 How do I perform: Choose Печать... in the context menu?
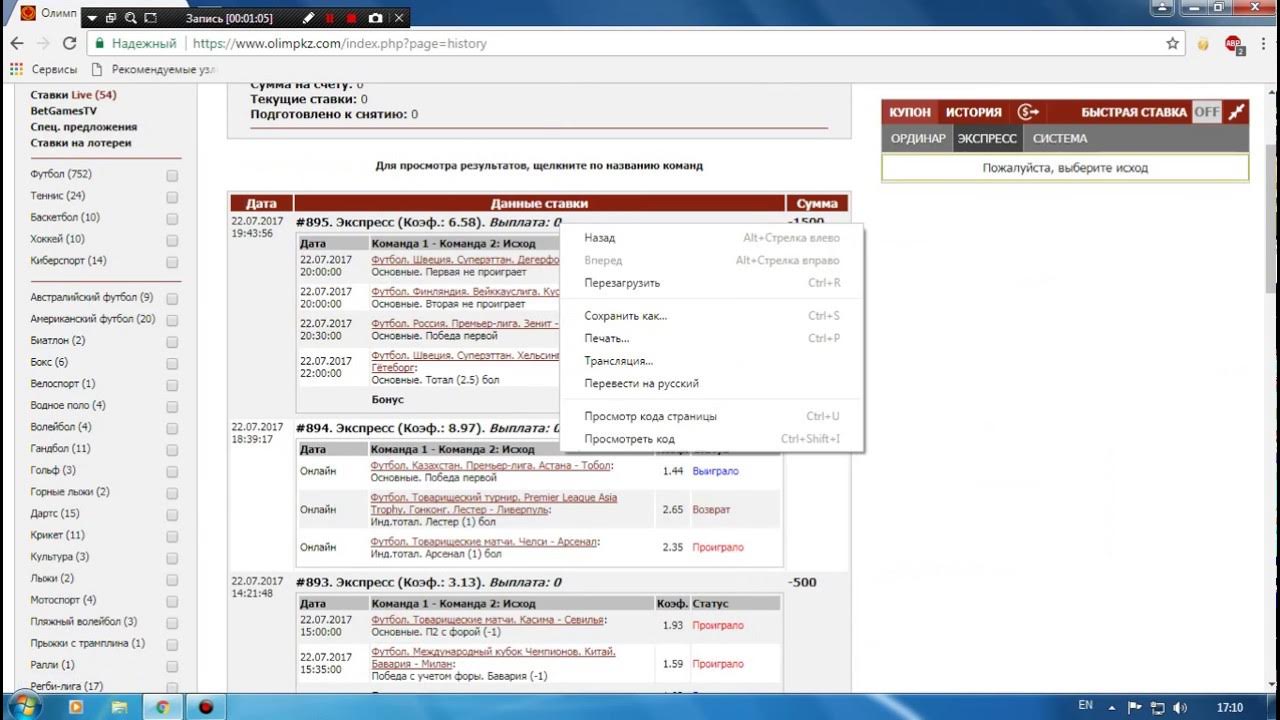coord(712,338)
